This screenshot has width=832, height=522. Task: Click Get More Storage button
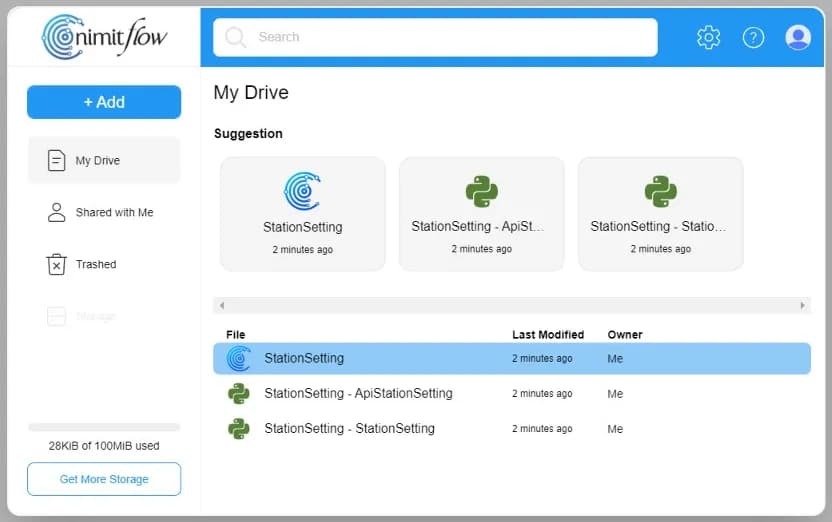coord(104,479)
